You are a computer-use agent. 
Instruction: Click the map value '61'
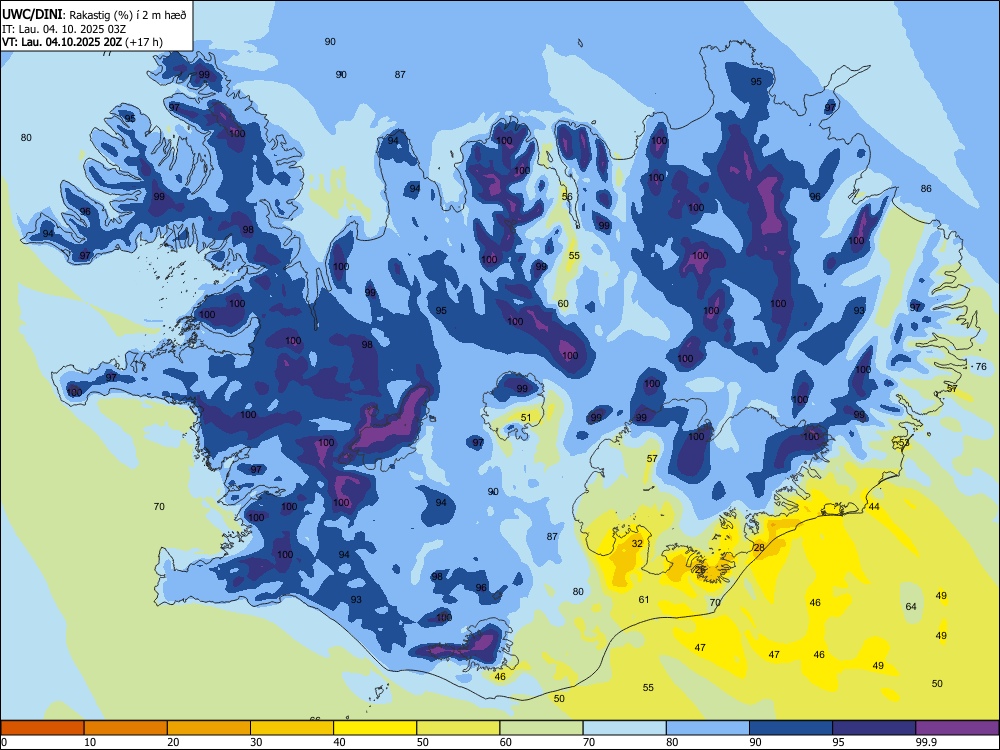pos(644,599)
